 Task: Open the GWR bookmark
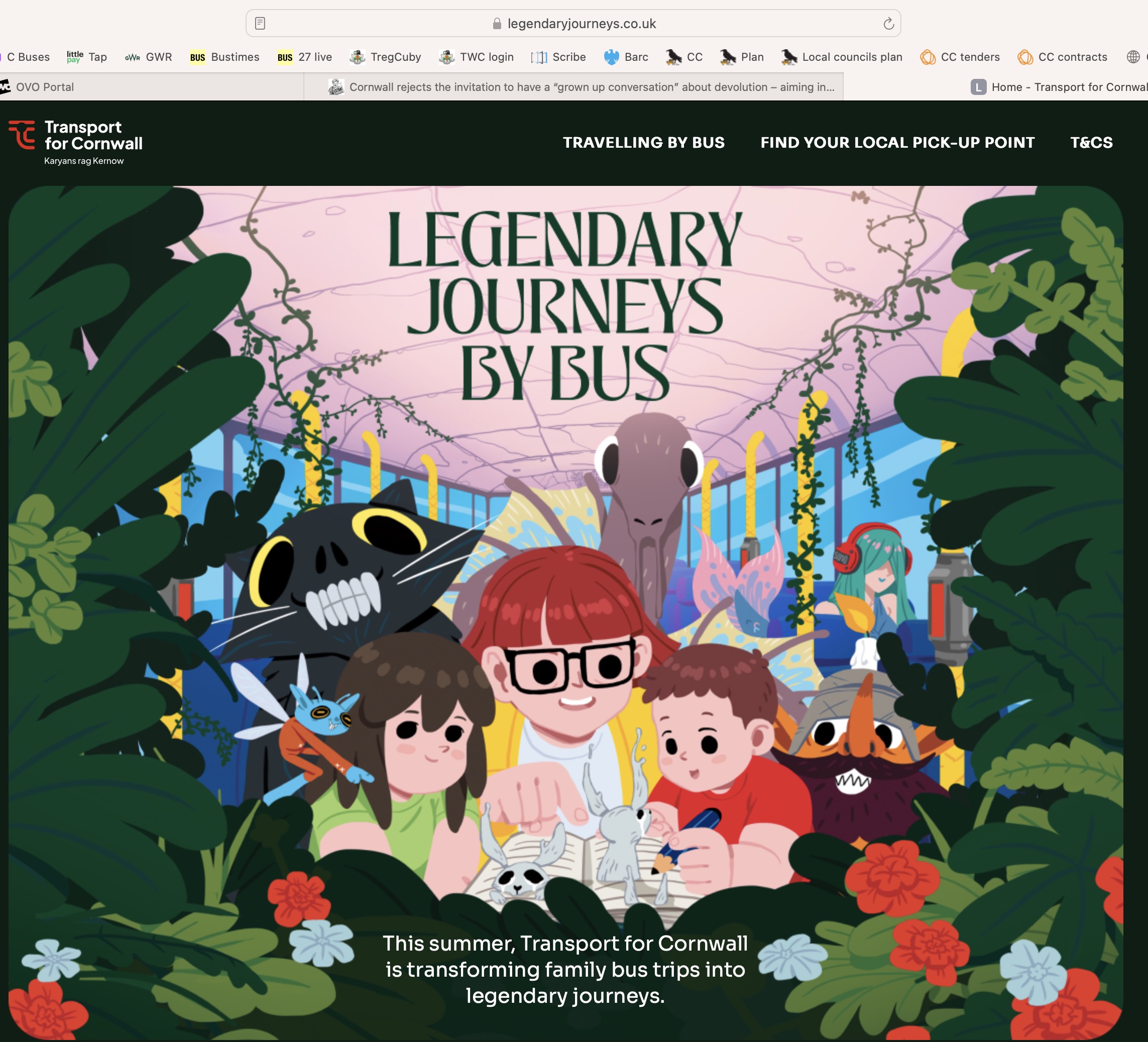149,57
